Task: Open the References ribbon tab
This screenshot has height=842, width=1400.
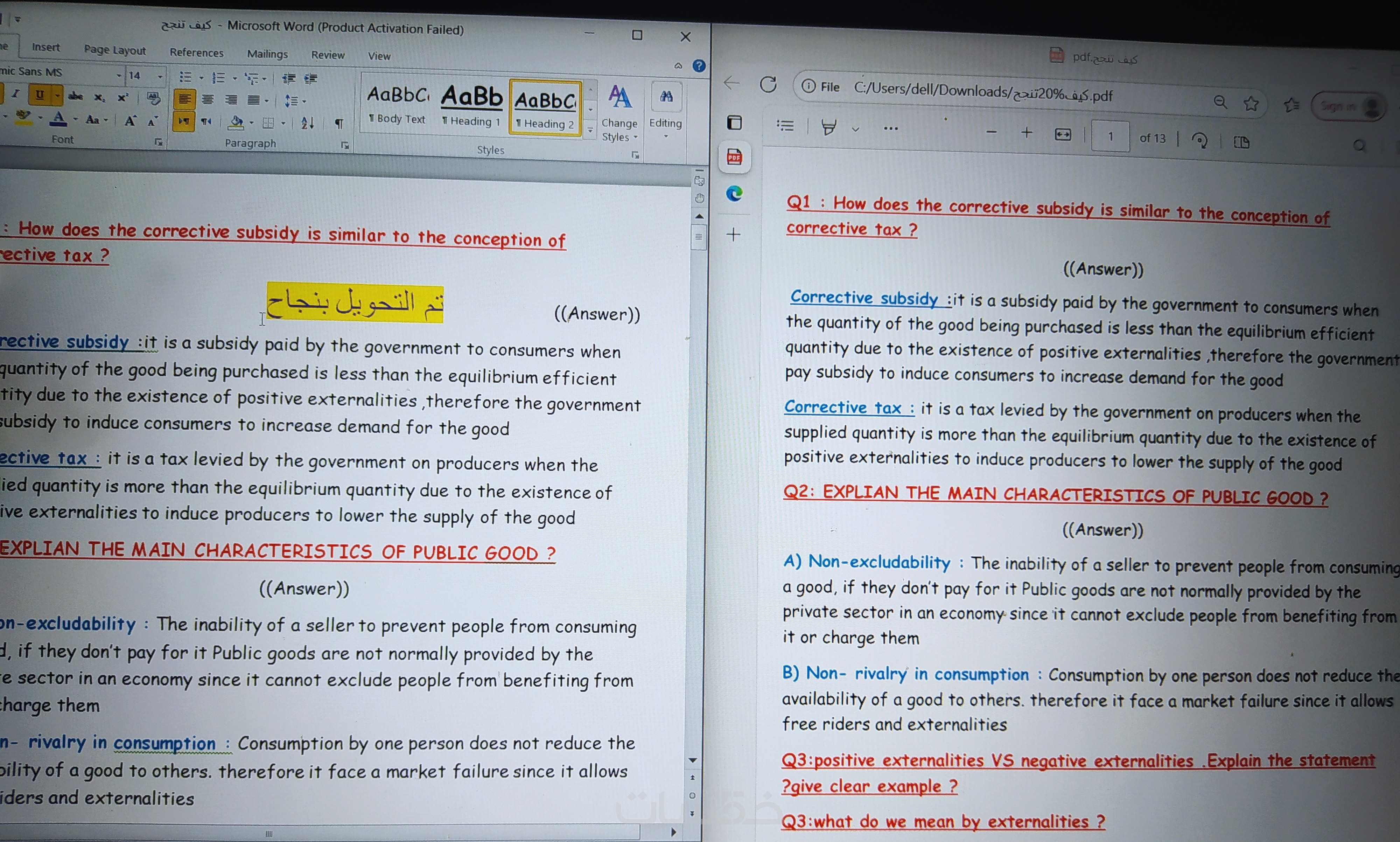Action: click(196, 53)
